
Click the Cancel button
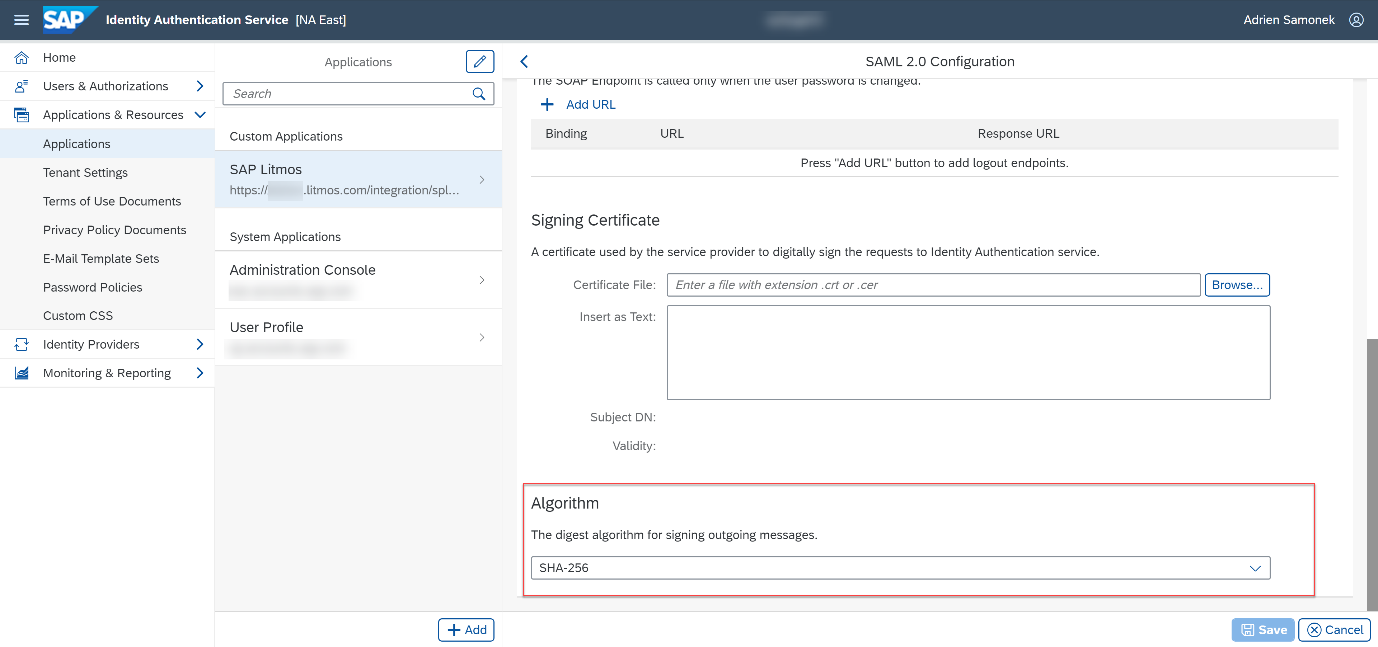coord(1334,630)
